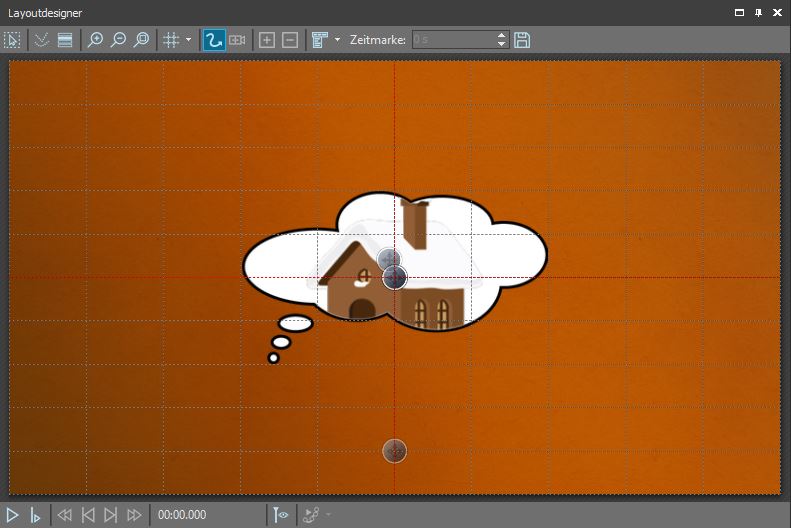Toggle the camera pan mode button
The height and width of the screenshot is (528, 791).
237,40
